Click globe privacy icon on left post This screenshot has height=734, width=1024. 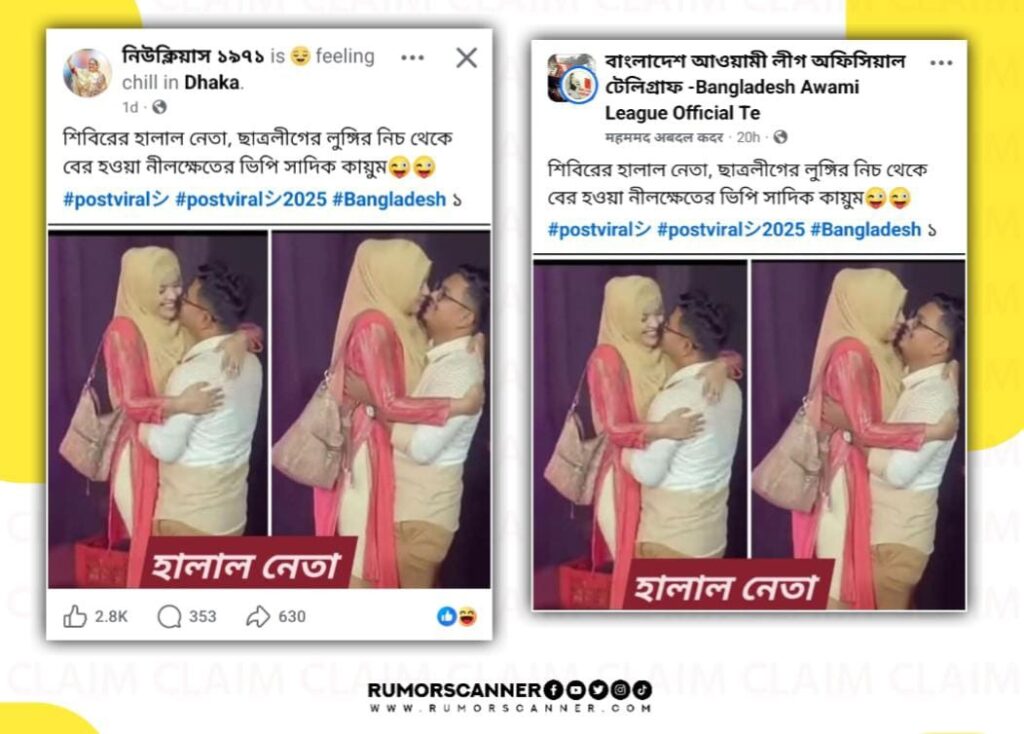(x=159, y=106)
